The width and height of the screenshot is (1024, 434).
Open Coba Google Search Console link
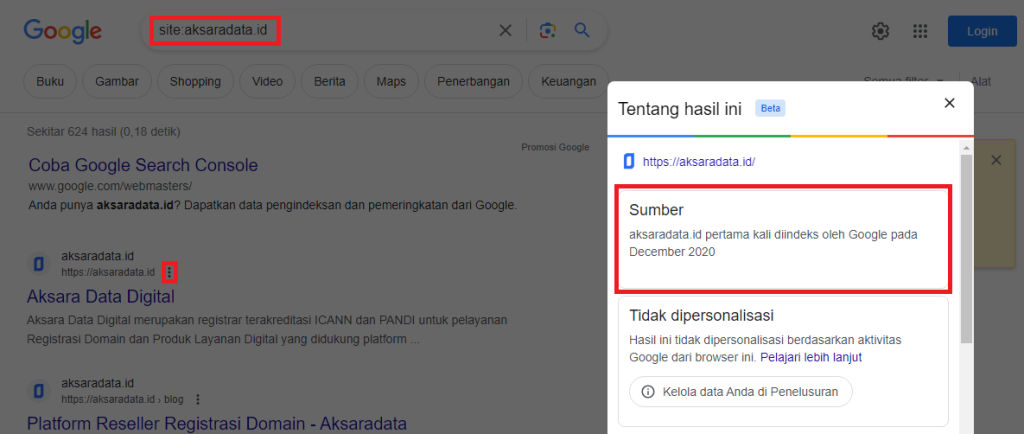[x=143, y=165]
